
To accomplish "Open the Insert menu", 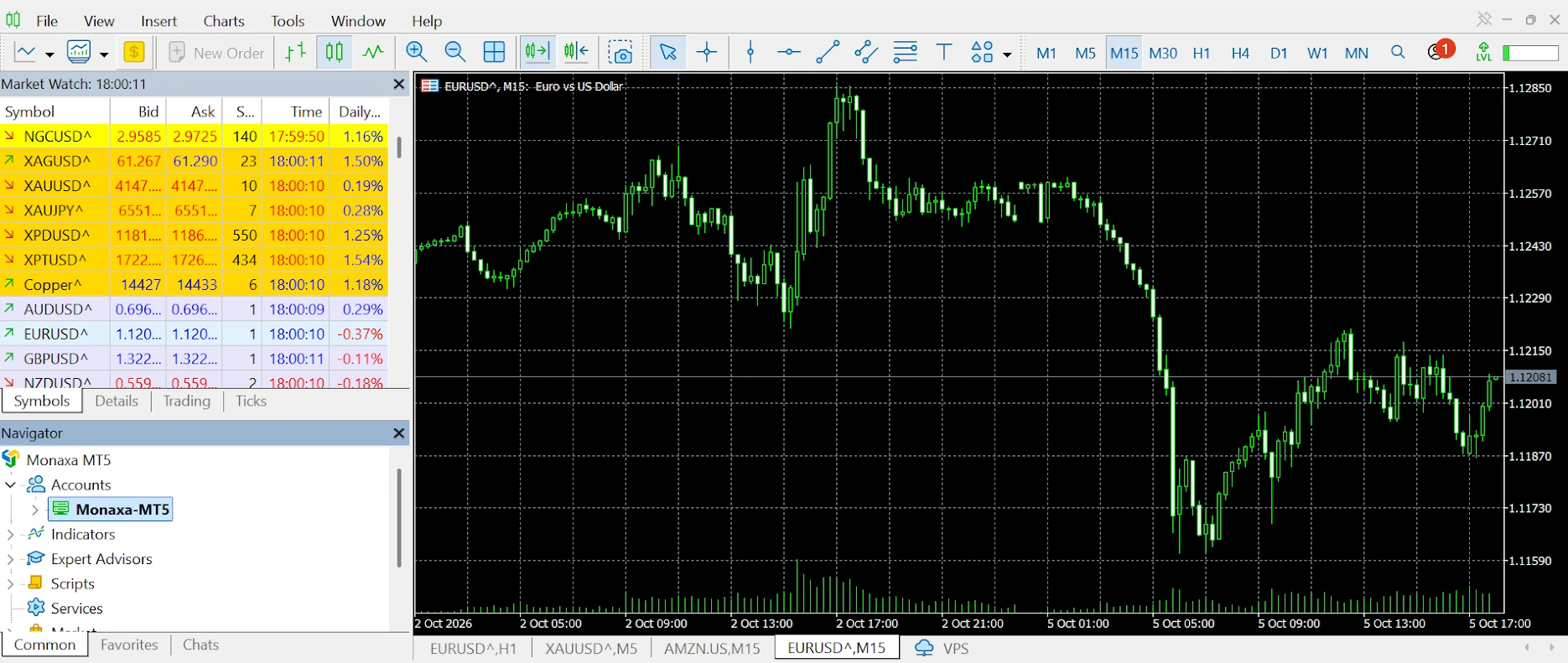I will pos(159,21).
